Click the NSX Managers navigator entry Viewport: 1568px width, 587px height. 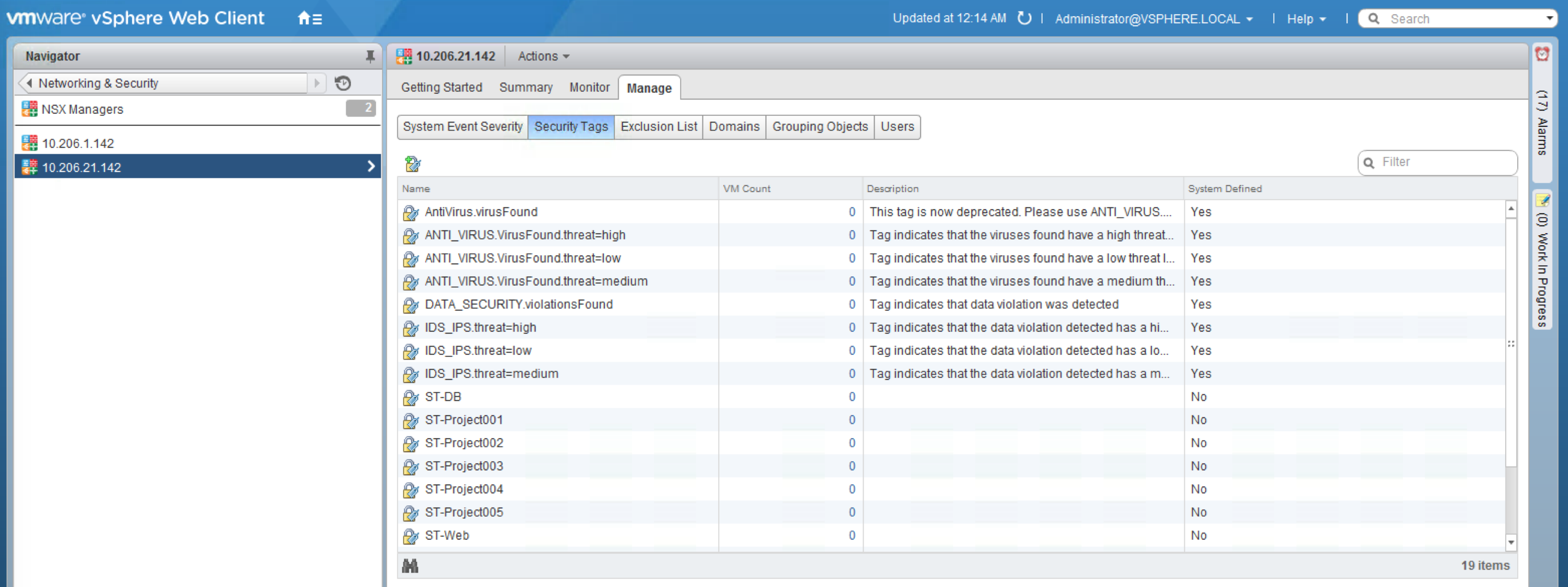(x=198, y=109)
